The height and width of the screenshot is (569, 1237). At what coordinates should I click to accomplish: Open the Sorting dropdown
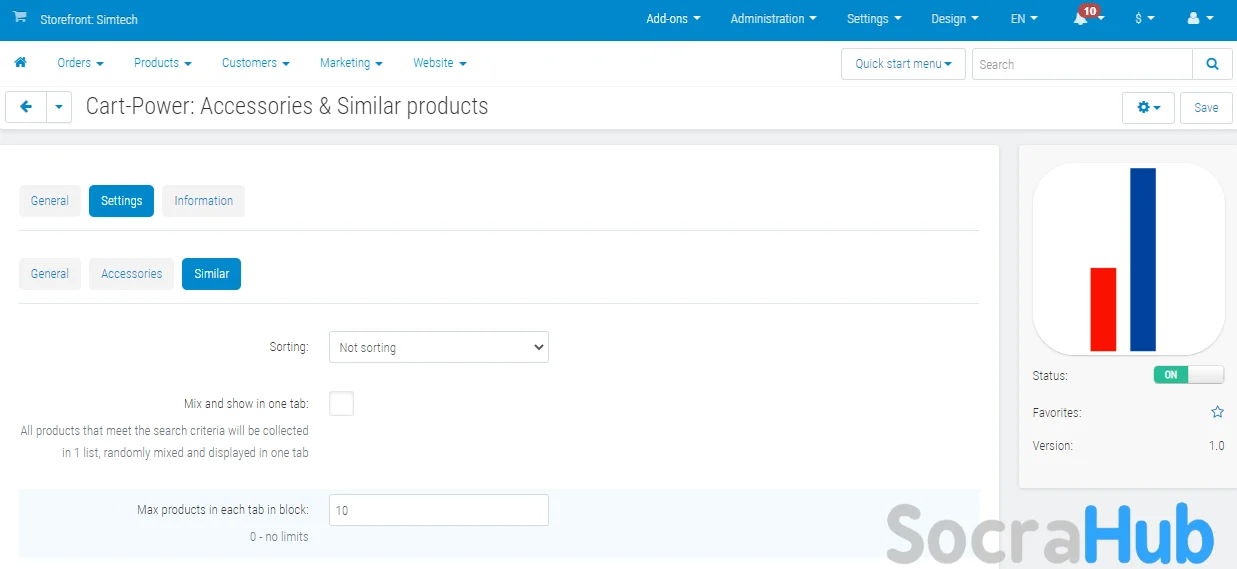pyautogui.click(x=439, y=347)
